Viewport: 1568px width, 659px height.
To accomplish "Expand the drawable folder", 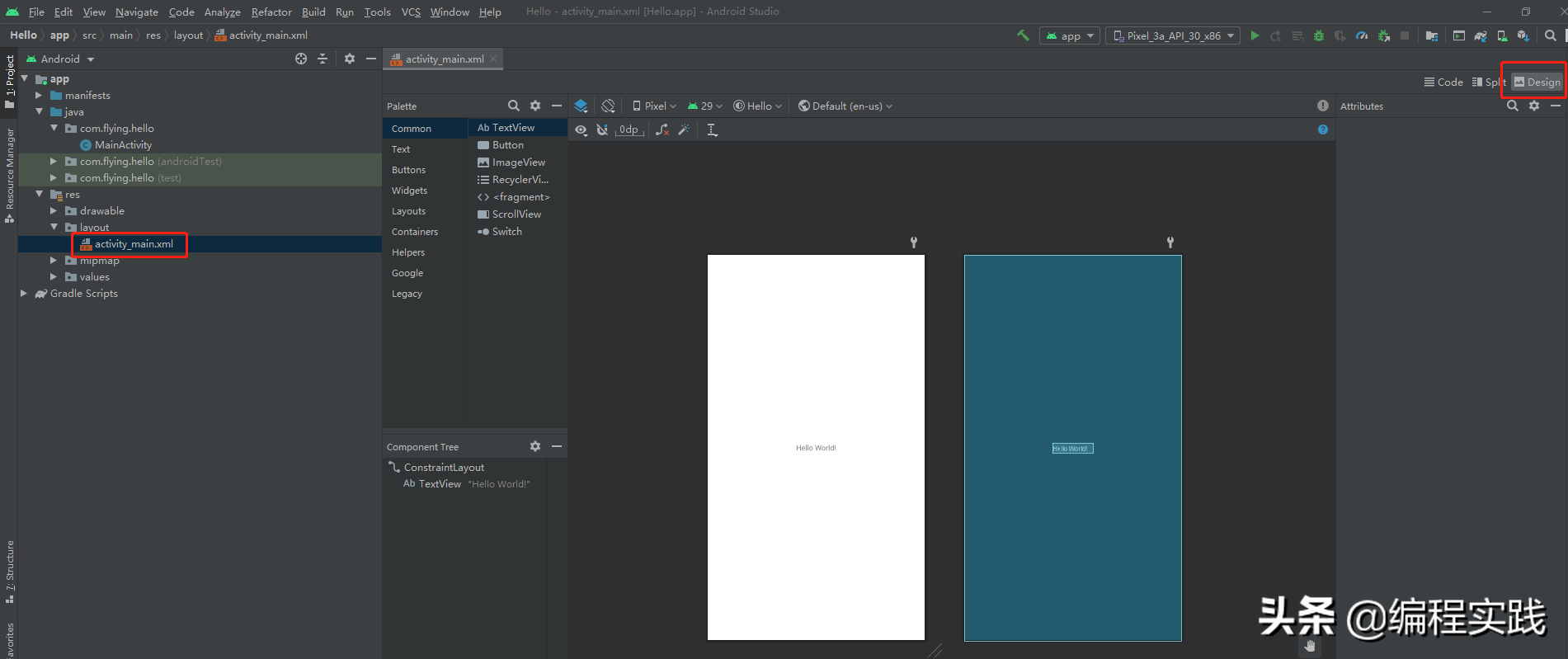I will coord(54,210).
